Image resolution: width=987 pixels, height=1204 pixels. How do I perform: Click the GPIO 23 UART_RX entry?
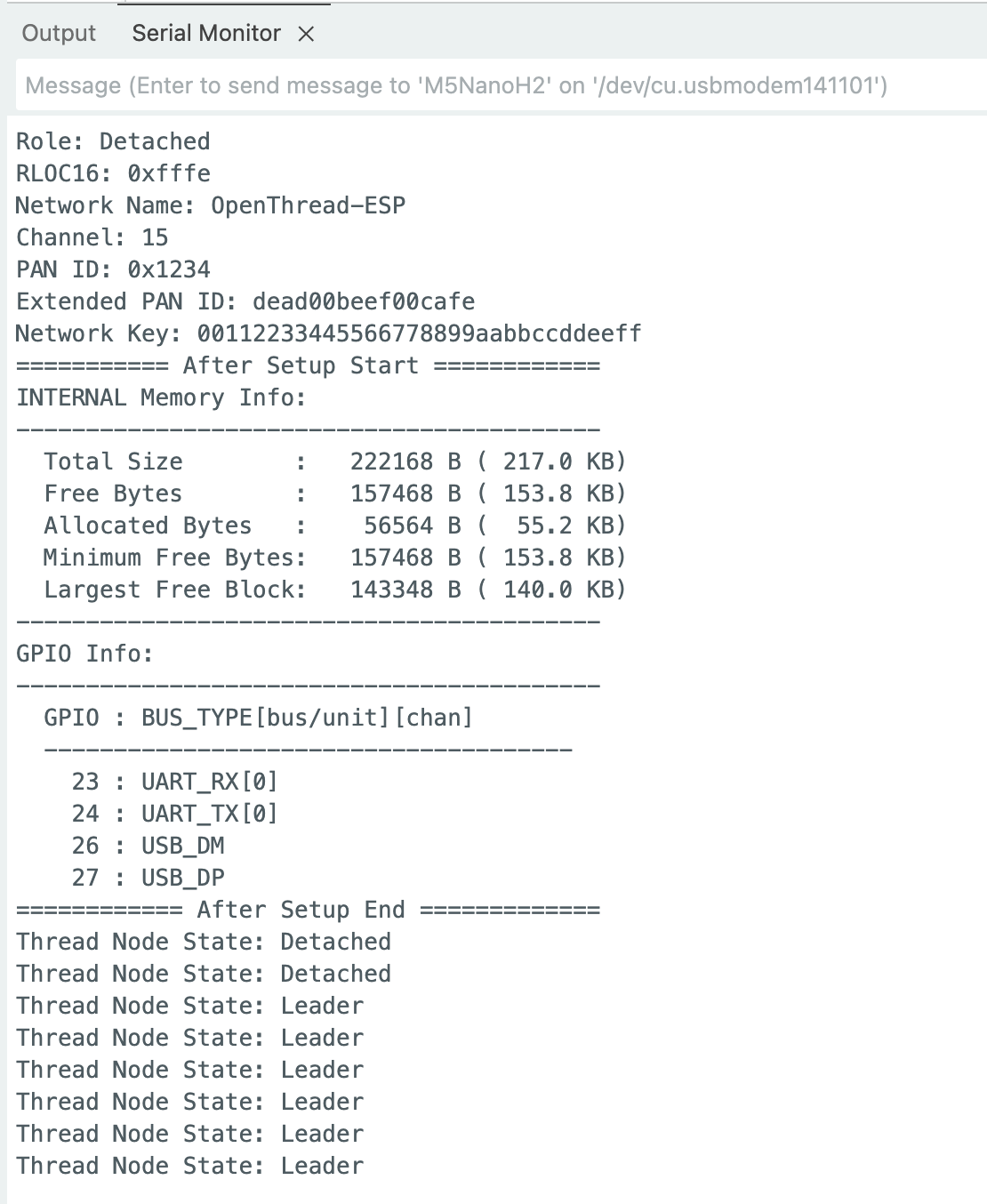(x=174, y=782)
